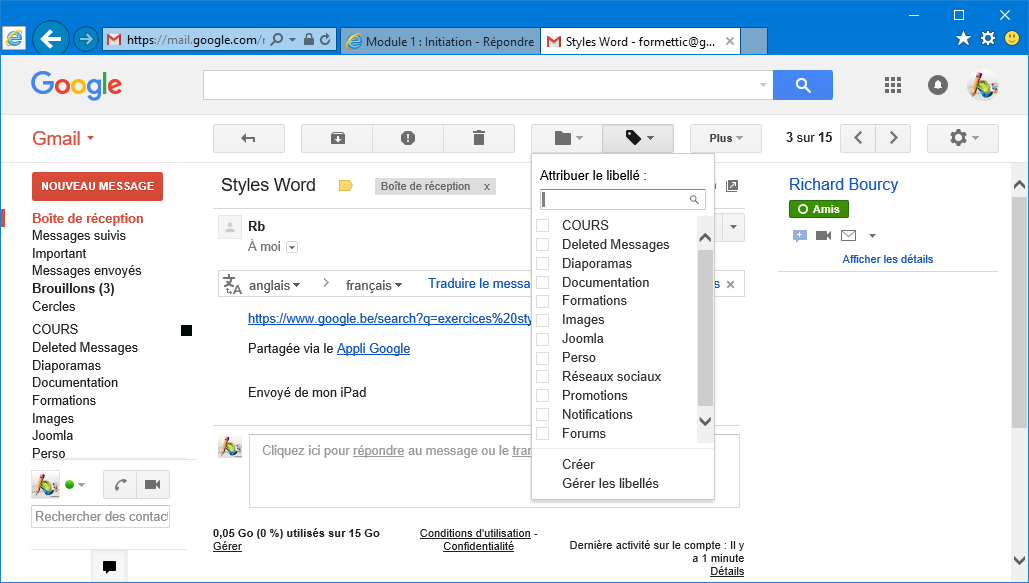Screen dimensions: 1029x583
Task: Send a chat message to Richard Bourcy
Action: point(799,236)
